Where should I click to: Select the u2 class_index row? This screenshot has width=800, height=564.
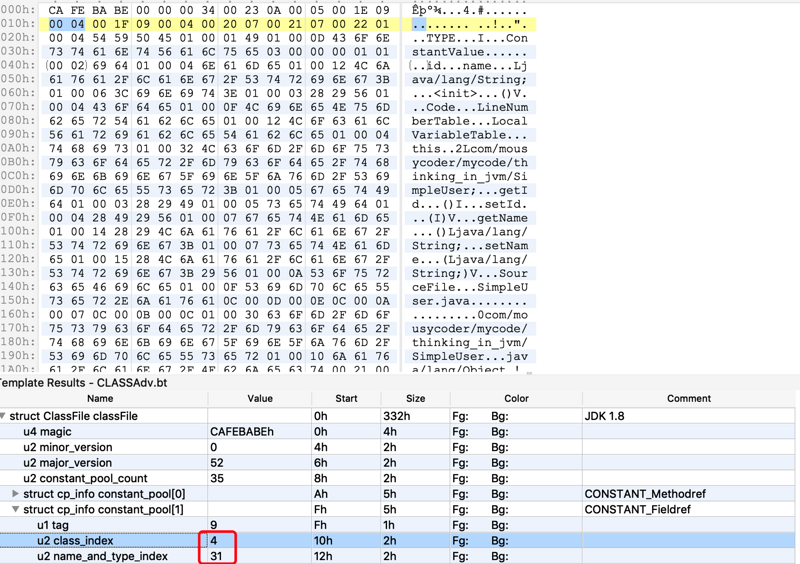[397, 541]
